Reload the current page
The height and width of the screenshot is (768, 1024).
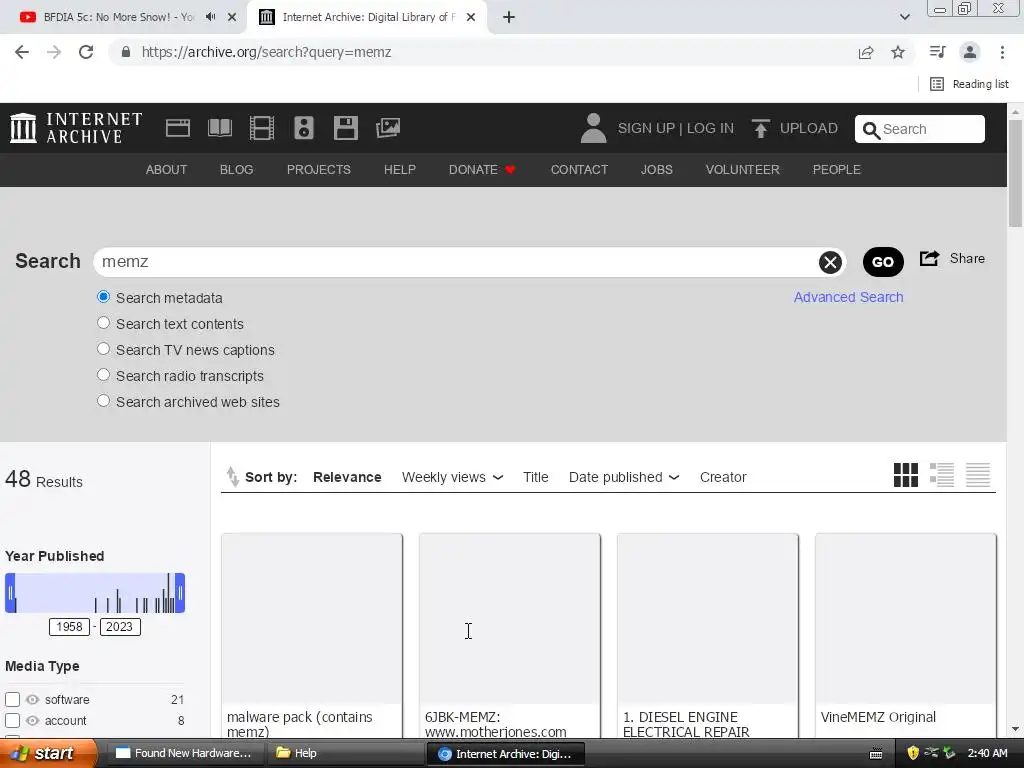point(86,52)
